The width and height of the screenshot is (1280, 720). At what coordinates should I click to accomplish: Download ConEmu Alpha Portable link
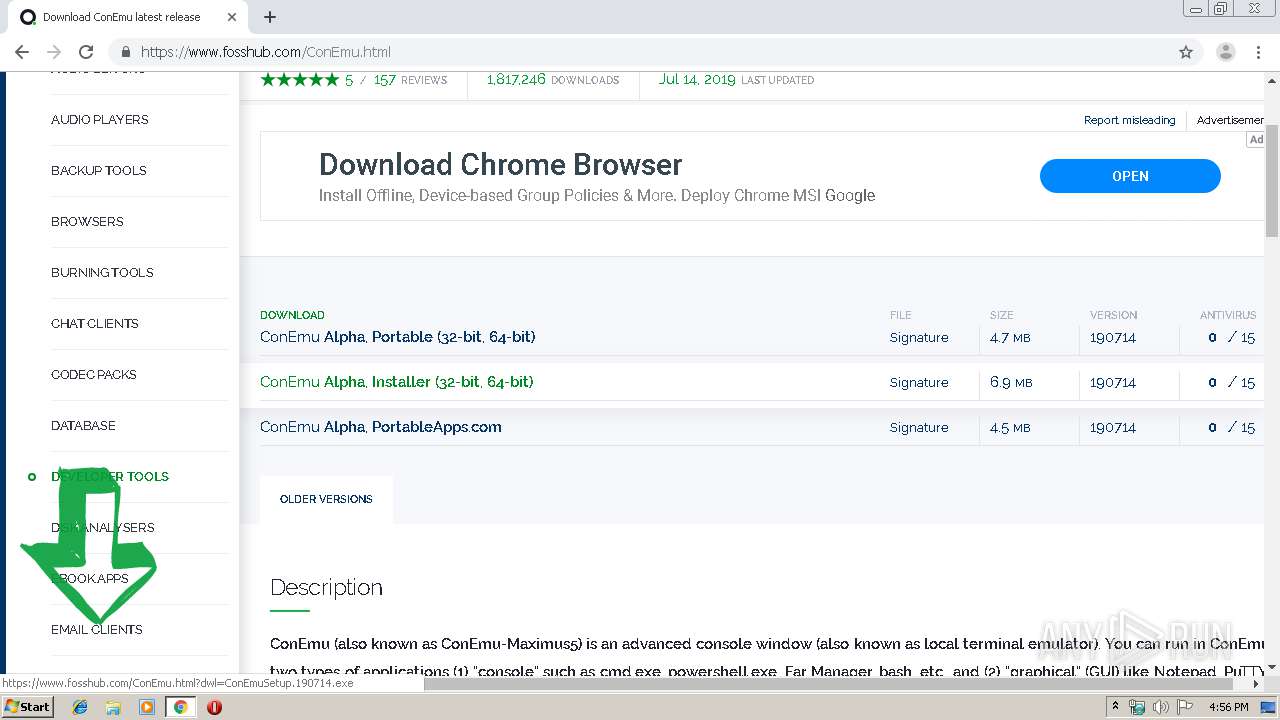(397, 337)
